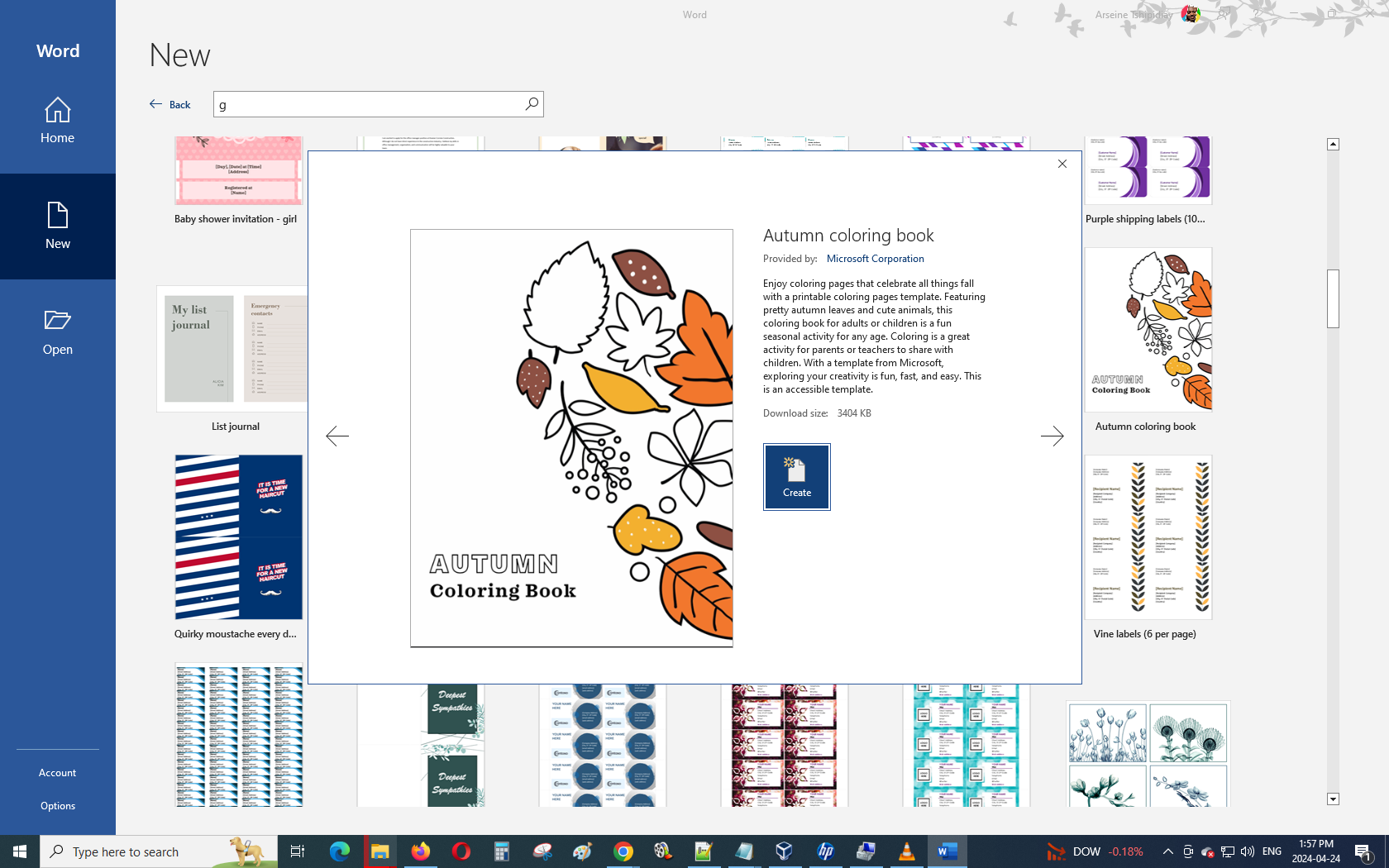Go back using the Back arrow
This screenshot has width=1389, height=868.
click(x=170, y=104)
